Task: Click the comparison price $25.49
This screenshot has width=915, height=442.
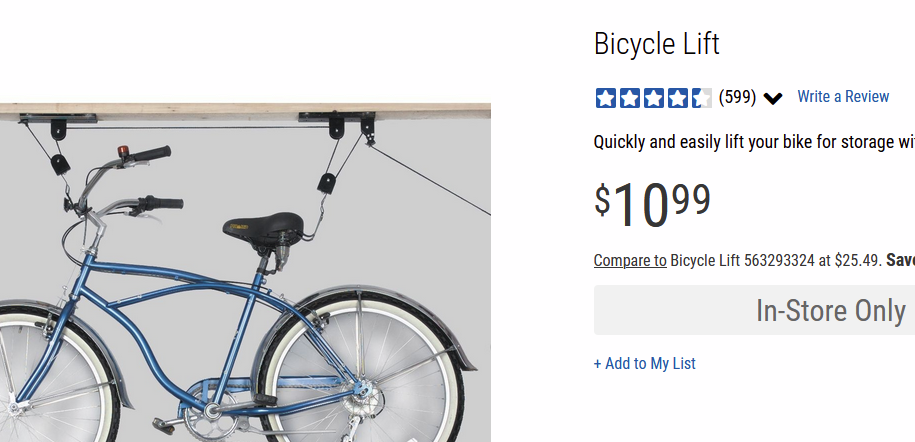Action: coord(856,261)
